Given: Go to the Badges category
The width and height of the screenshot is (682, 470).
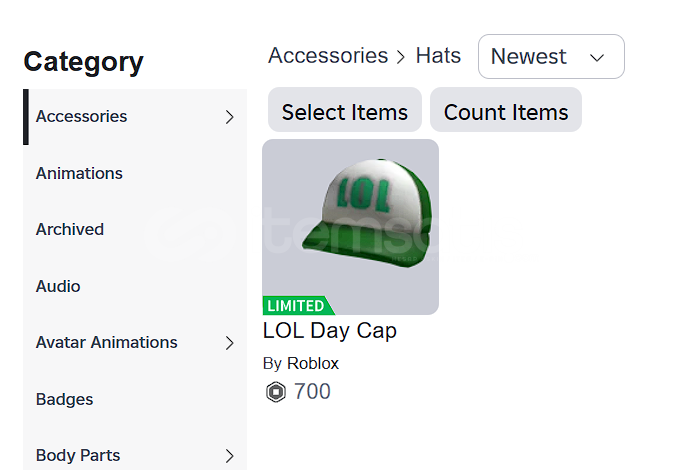Looking at the screenshot, I should click(x=64, y=399).
